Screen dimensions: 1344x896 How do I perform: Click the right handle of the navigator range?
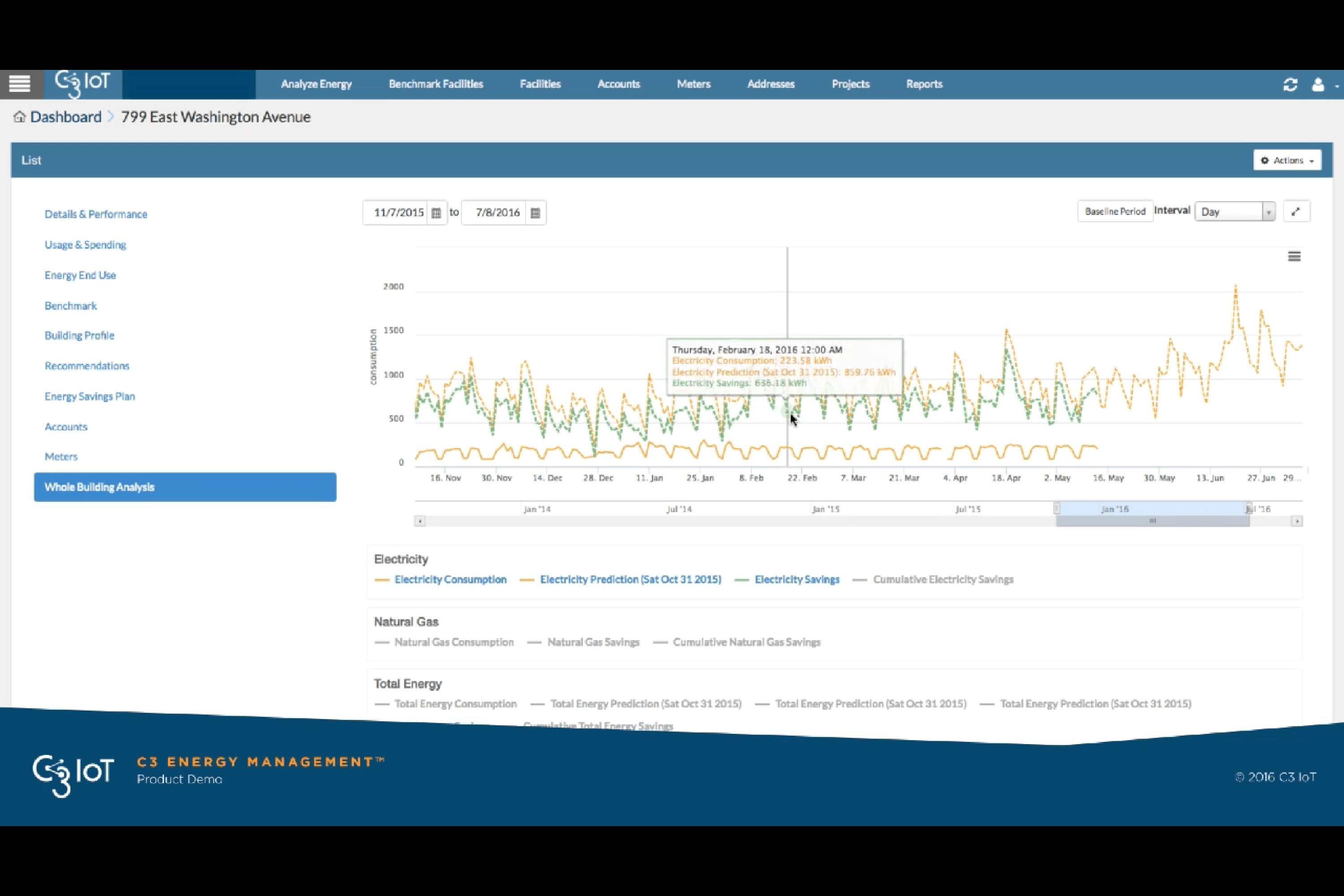click(1249, 508)
